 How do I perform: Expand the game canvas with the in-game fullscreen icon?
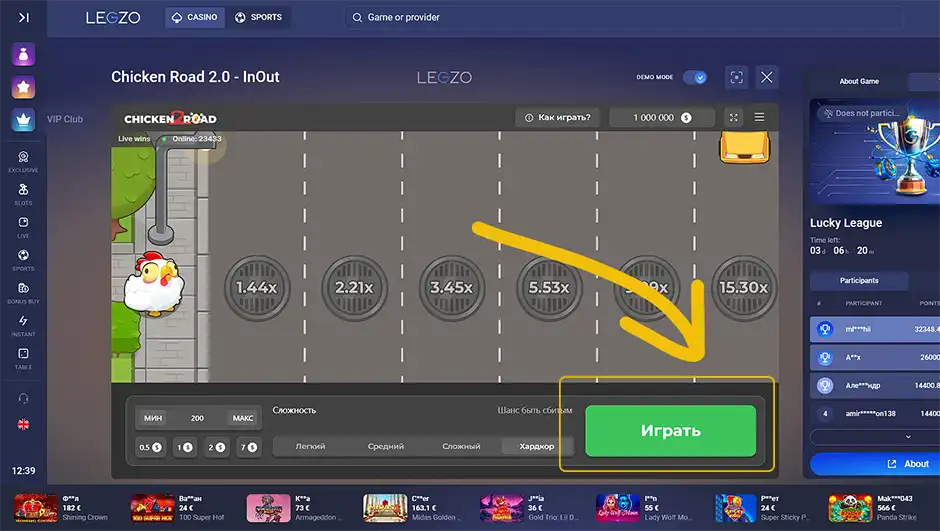(733, 117)
